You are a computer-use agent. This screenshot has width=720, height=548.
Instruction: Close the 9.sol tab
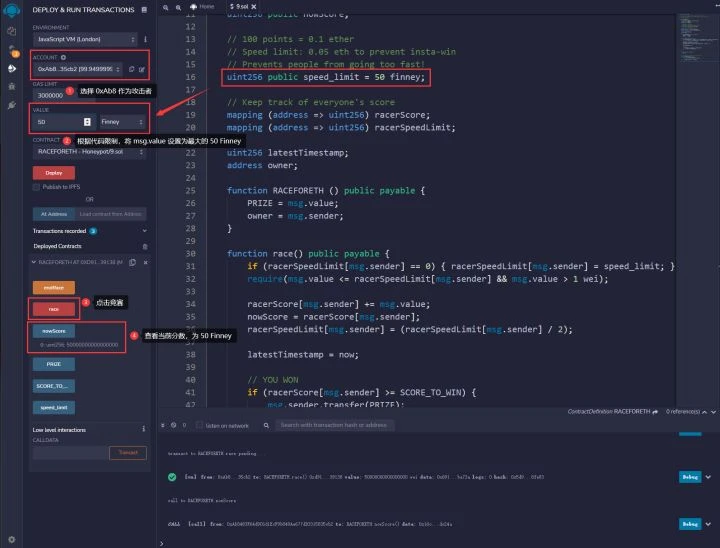tap(253, 6)
